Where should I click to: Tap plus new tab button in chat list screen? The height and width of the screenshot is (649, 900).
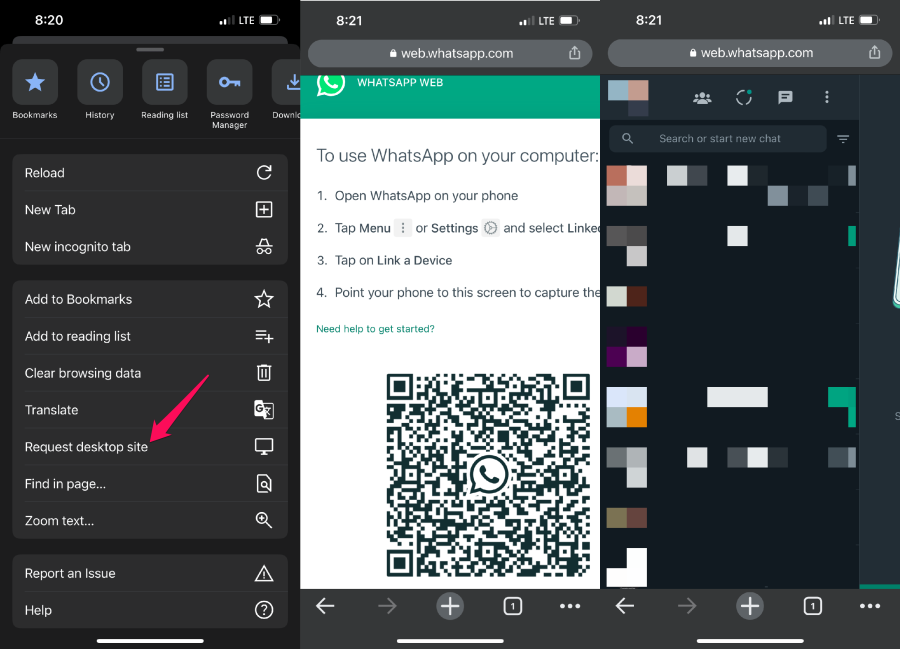point(750,606)
